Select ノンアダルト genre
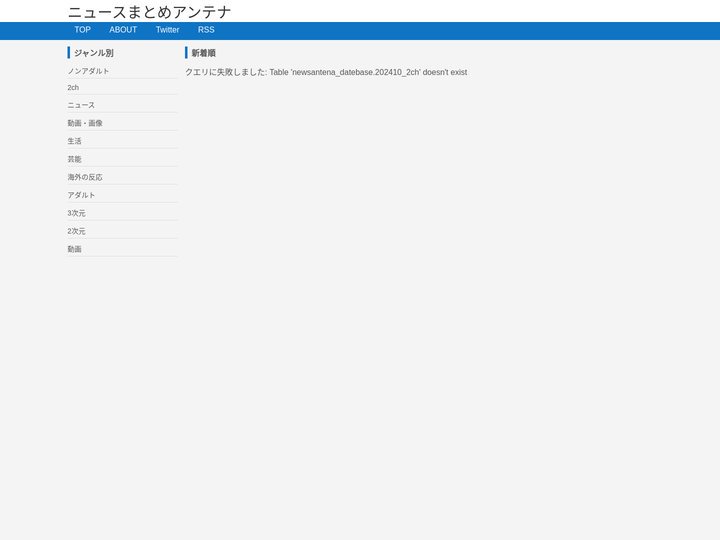This screenshot has height=540, width=720. tap(88, 71)
